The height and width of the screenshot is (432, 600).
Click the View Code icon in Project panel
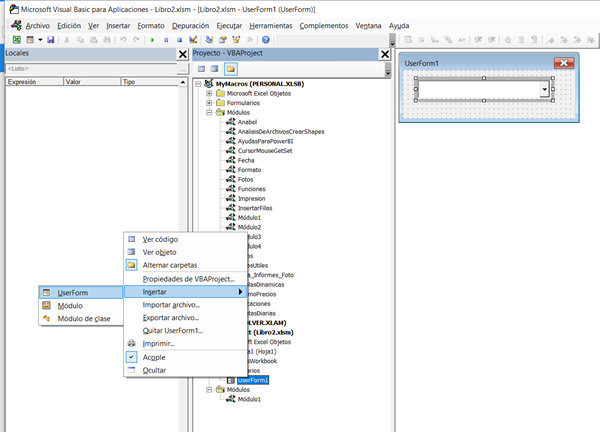point(200,69)
